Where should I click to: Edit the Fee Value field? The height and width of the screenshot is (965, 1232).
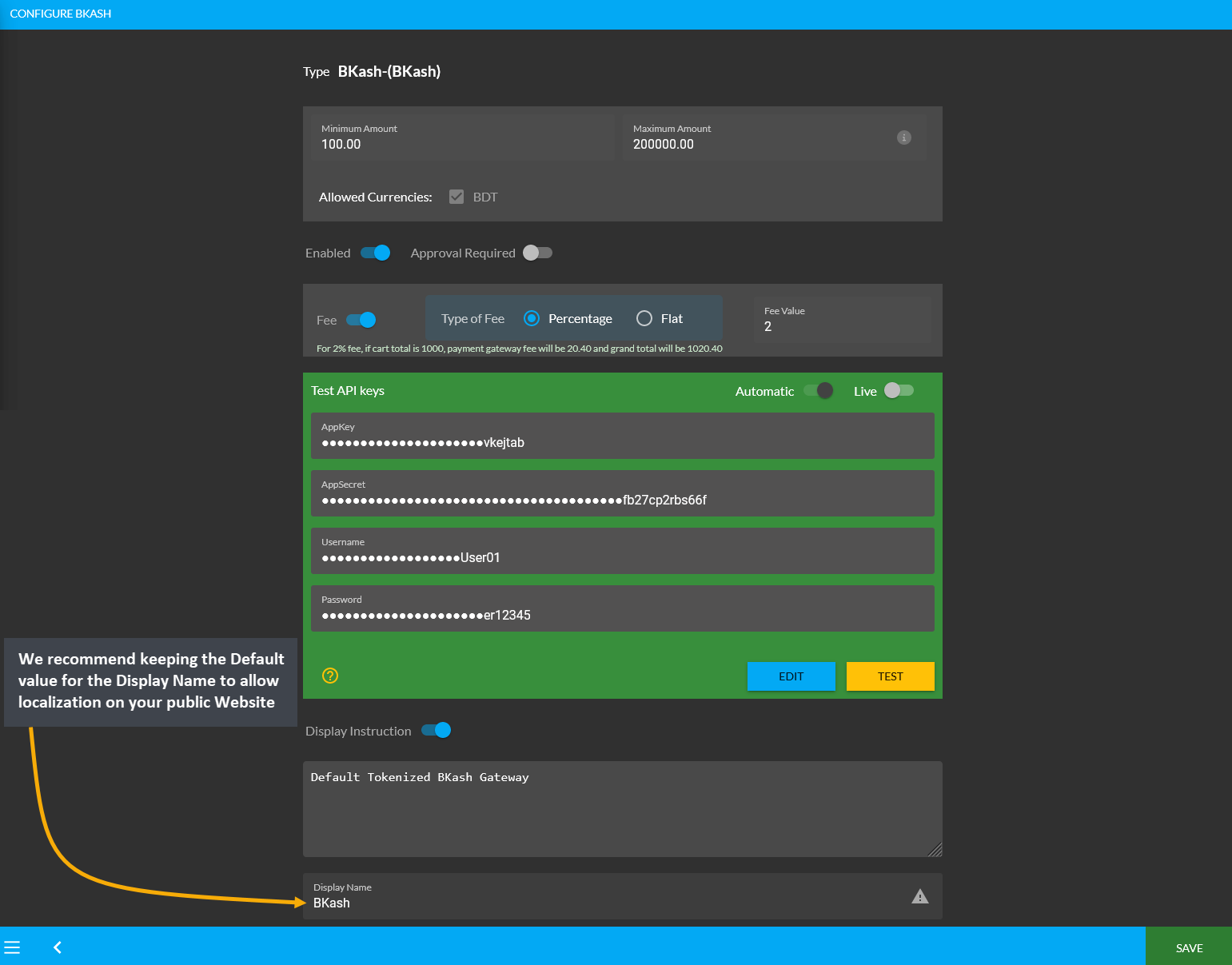(x=843, y=320)
